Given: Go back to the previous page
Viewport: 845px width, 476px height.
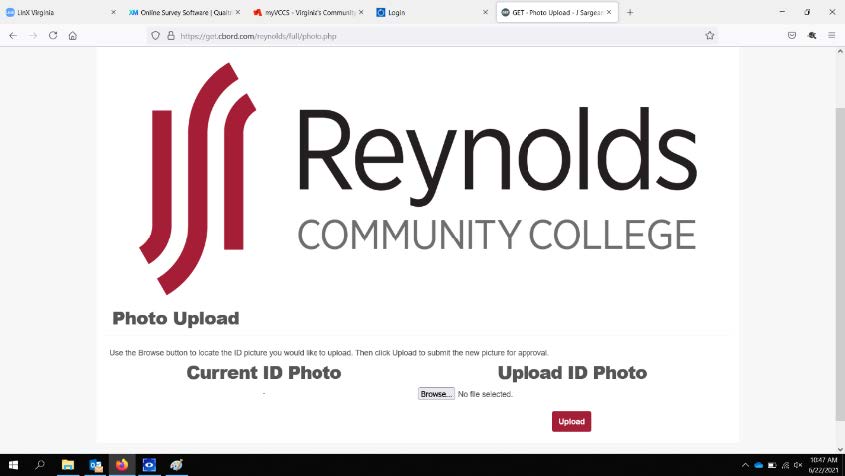Looking at the screenshot, I should (x=13, y=36).
